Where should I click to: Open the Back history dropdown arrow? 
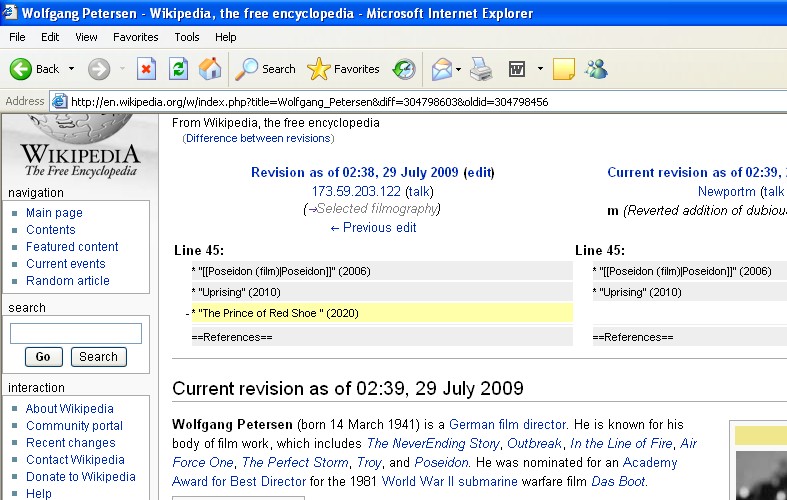[x=71, y=69]
